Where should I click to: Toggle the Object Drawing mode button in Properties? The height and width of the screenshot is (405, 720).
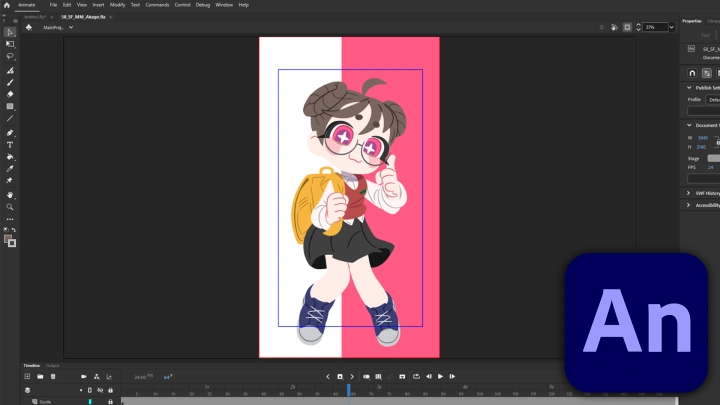click(x=707, y=73)
